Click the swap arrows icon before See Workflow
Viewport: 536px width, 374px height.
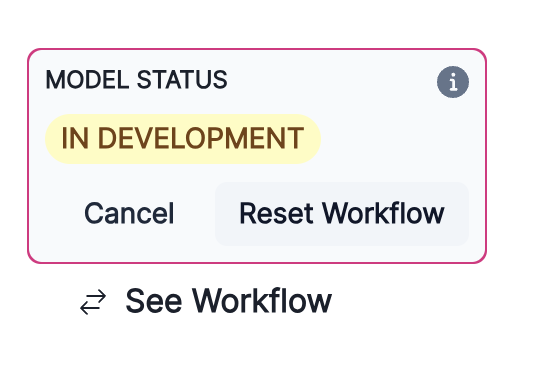(x=93, y=302)
